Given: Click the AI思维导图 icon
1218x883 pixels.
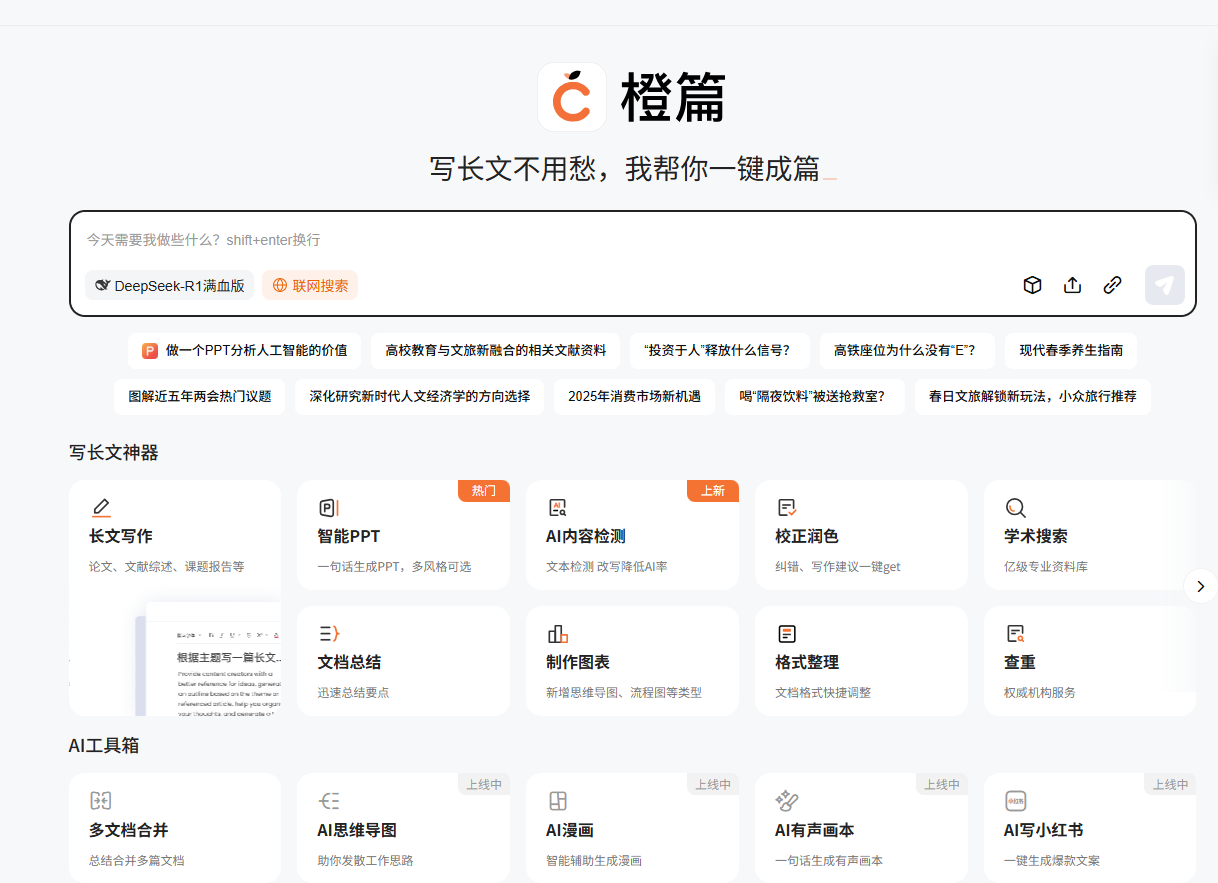Looking at the screenshot, I should point(329,801).
